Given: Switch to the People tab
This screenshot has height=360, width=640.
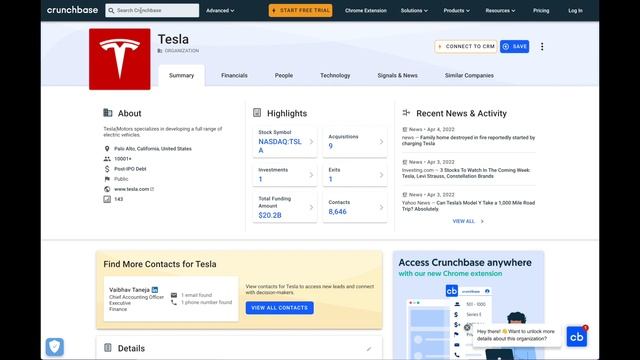Looking at the screenshot, I should (x=284, y=76).
